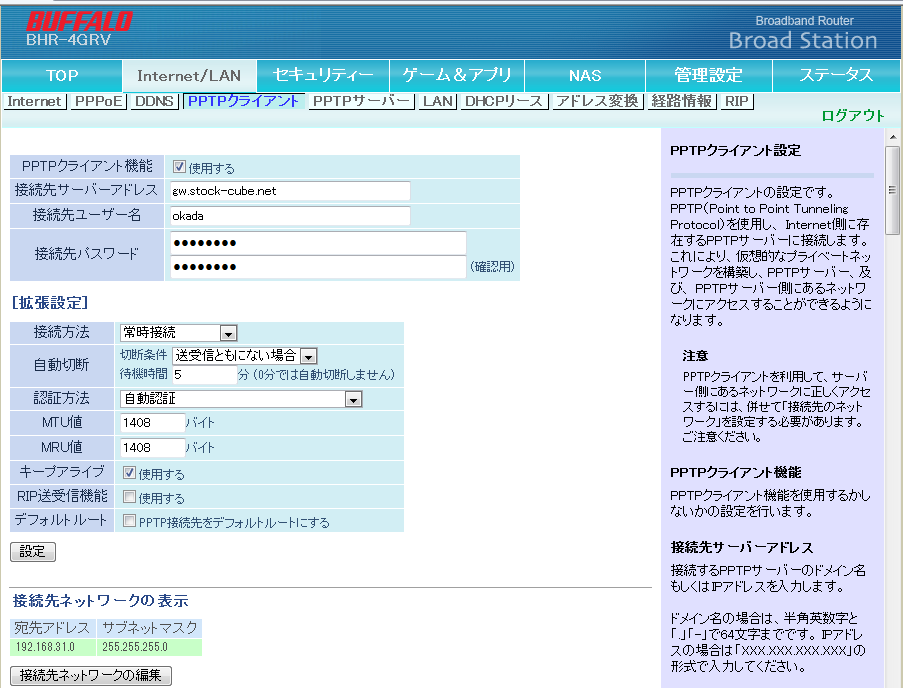Open the 接続方法 dropdown
Image resolution: width=903 pixels, height=688 pixels.
tap(178, 333)
